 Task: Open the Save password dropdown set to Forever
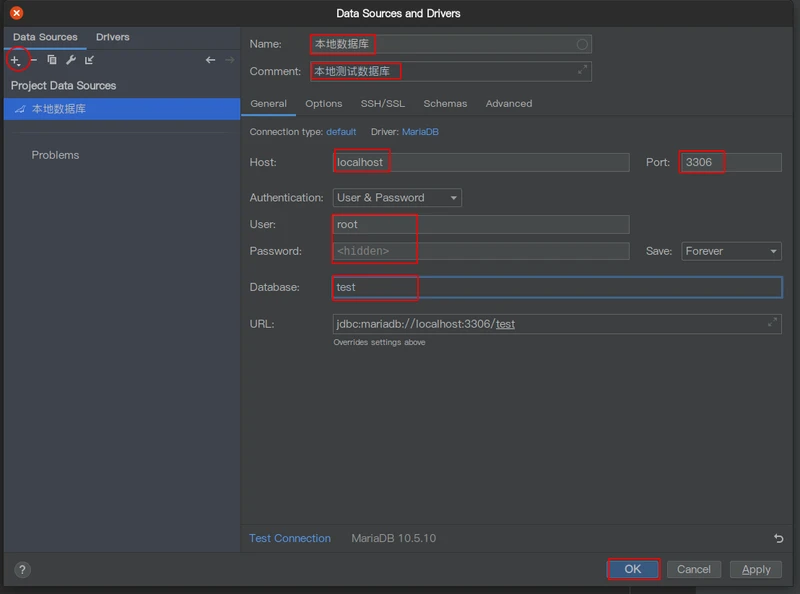pos(731,251)
